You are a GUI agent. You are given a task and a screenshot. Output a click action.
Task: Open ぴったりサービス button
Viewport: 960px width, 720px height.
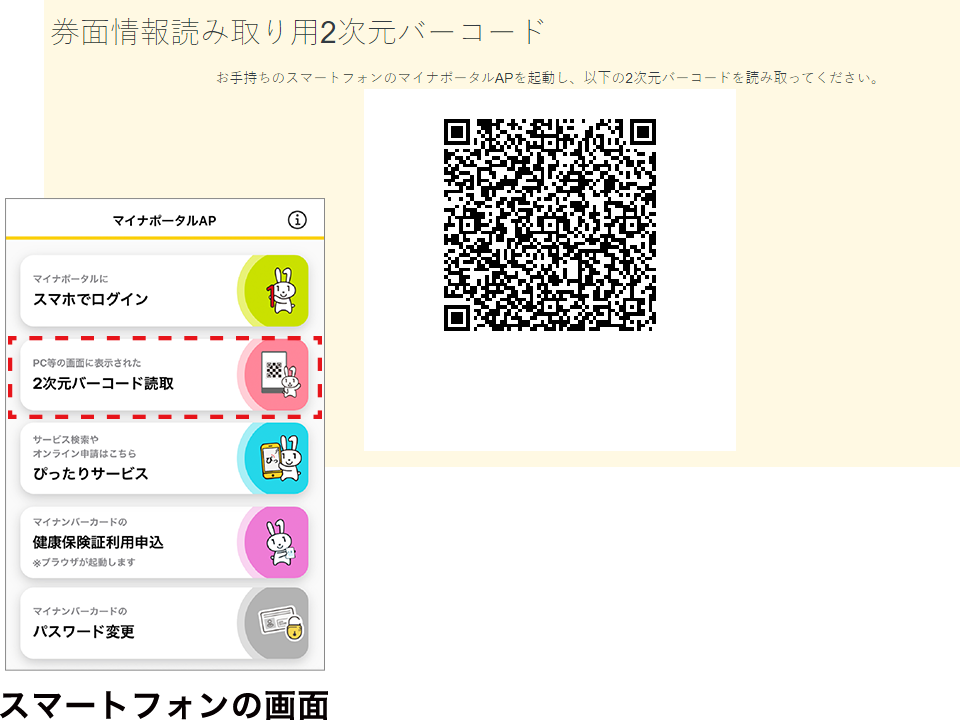coord(164,459)
